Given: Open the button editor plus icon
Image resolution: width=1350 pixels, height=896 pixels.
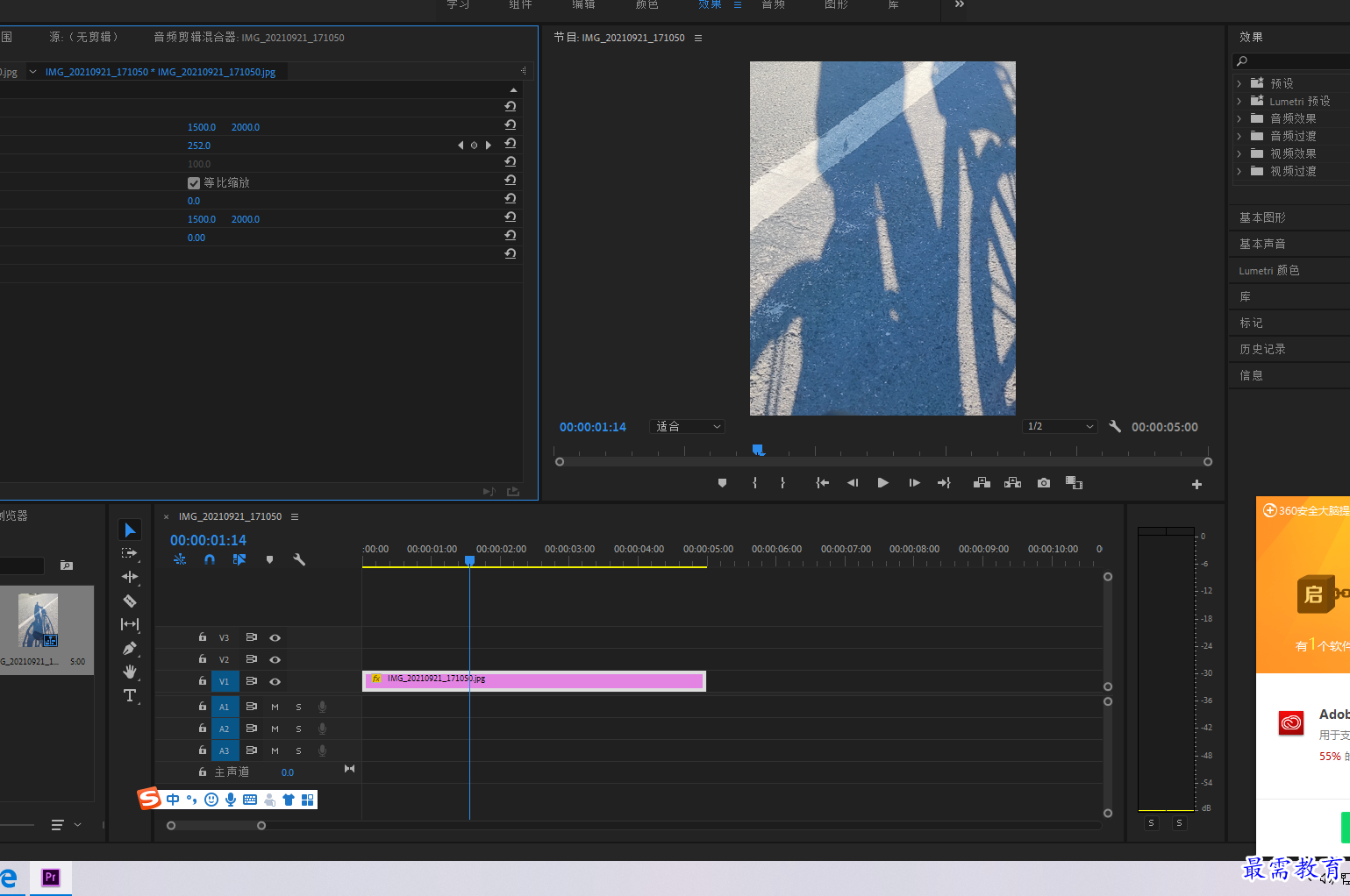Looking at the screenshot, I should click(1196, 484).
